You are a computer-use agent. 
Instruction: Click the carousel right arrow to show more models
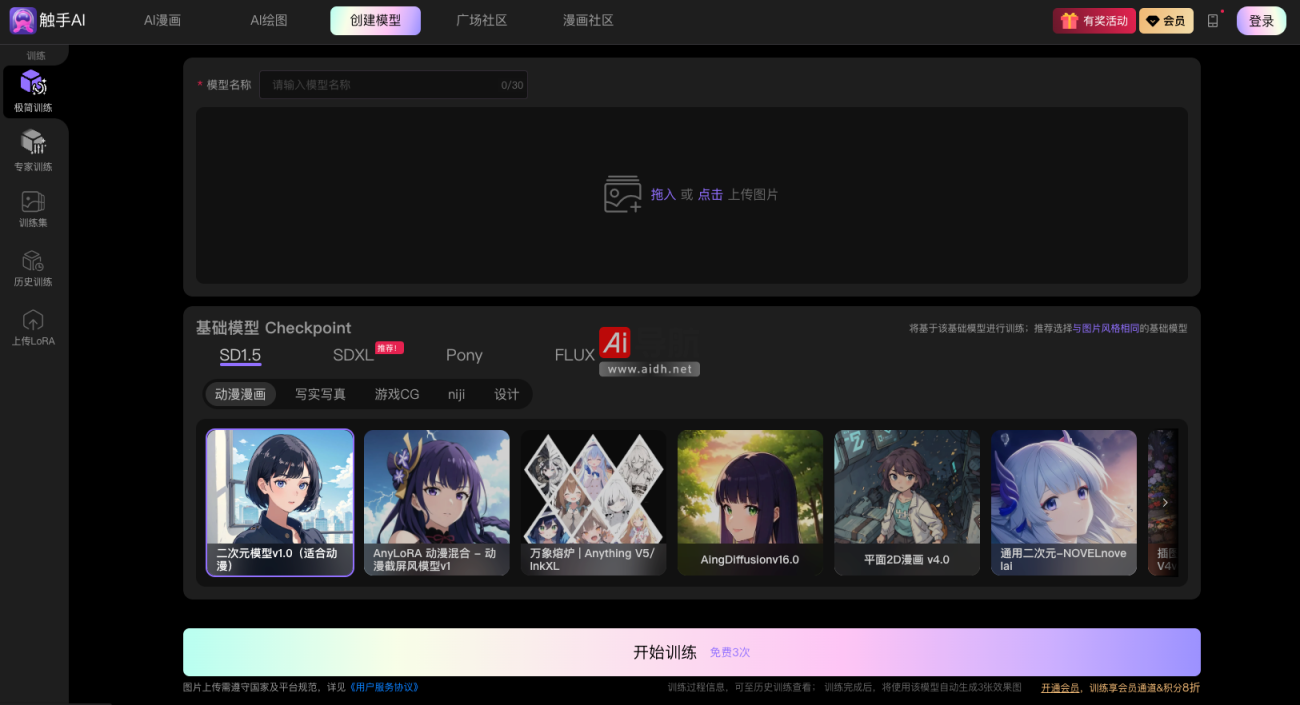click(1165, 503)
